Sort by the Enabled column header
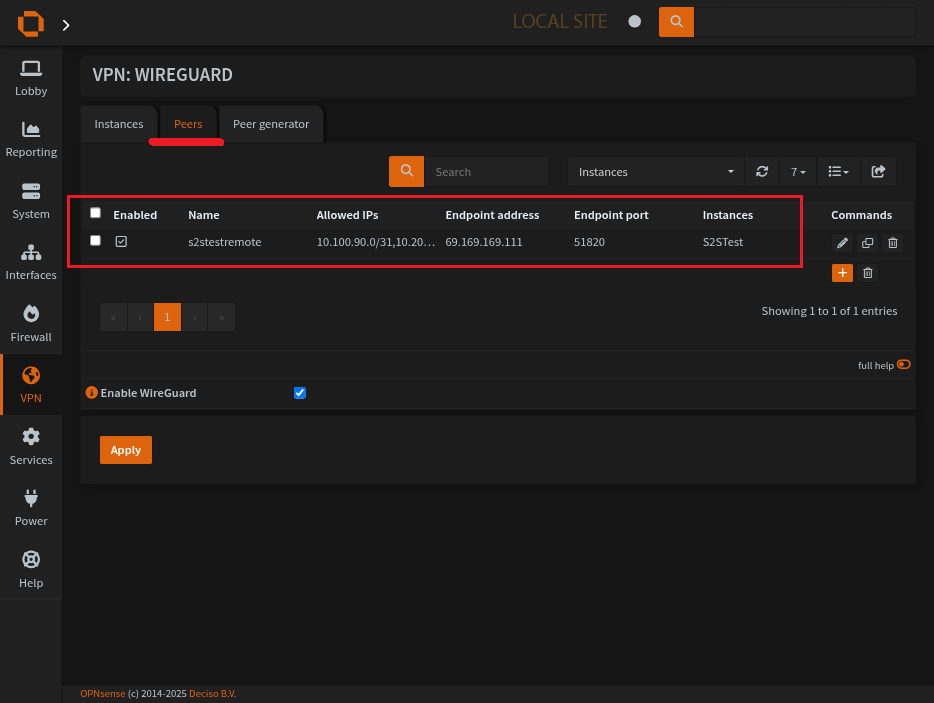 tap(135, 215)
